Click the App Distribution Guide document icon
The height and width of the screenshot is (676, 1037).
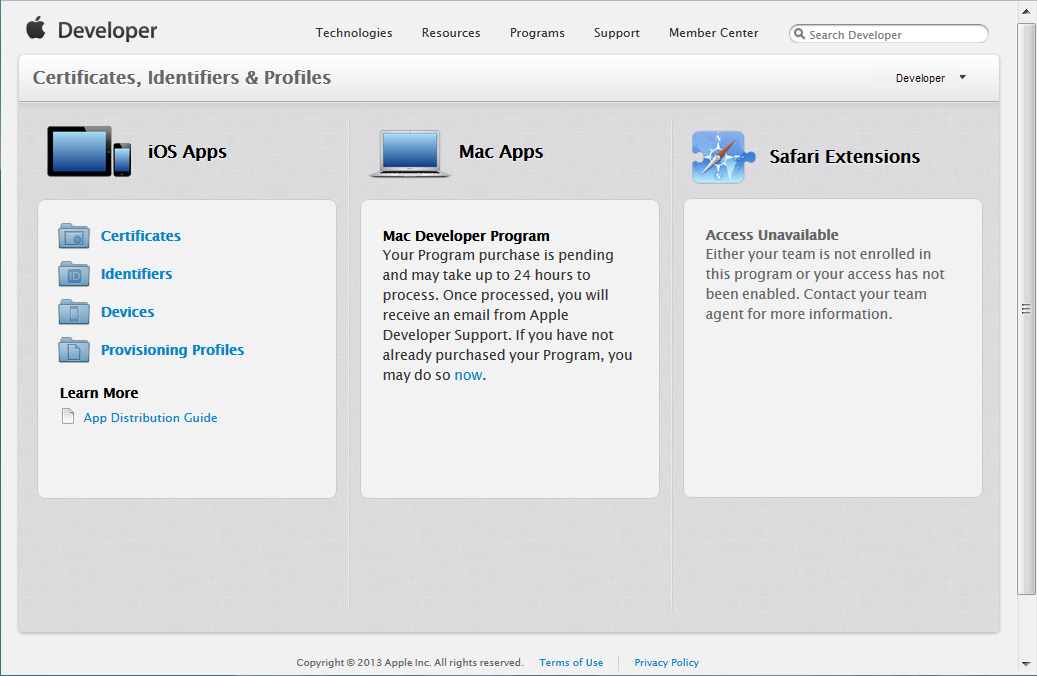tap(67, 416)
